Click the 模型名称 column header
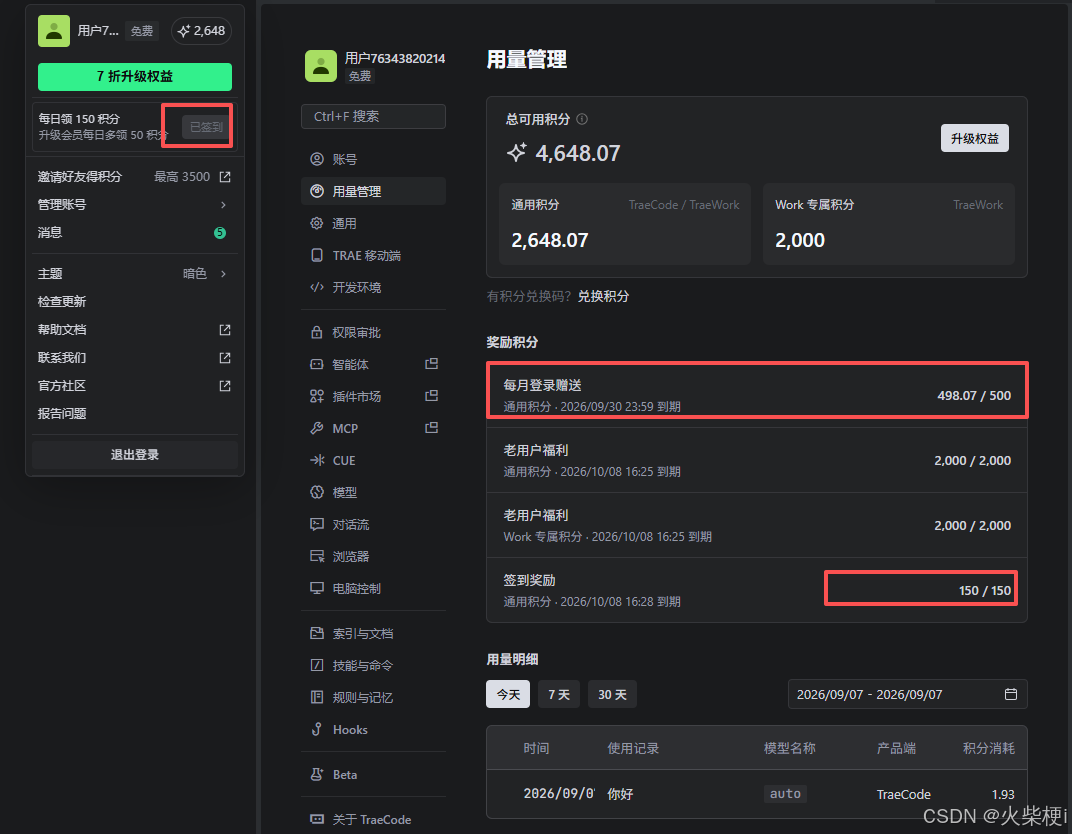Viewport: 1072px width, 834px height. coord(790,748)
